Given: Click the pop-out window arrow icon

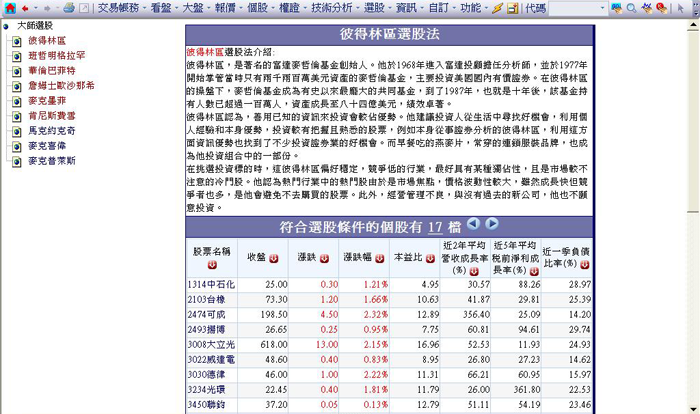Looking at the screenshot, I should pos(84,8).
